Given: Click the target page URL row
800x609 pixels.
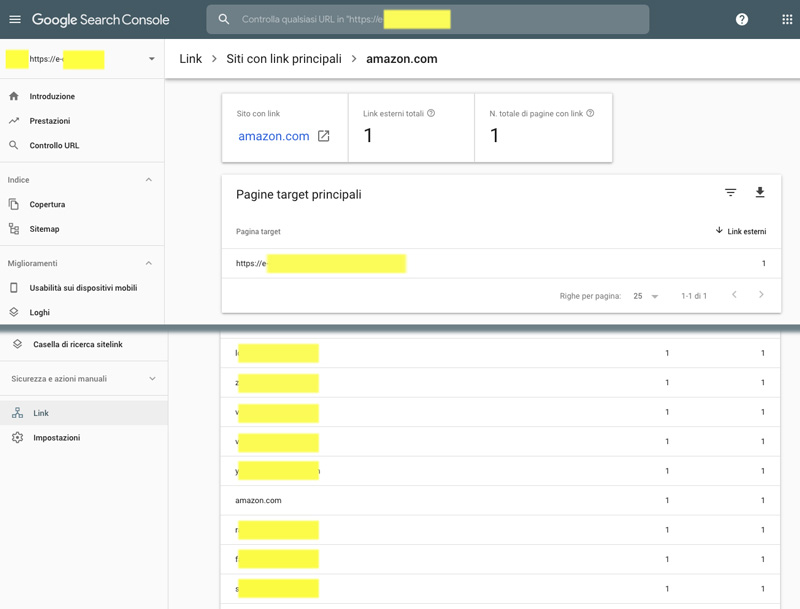Looking at the screenshot, I should 501,263.
